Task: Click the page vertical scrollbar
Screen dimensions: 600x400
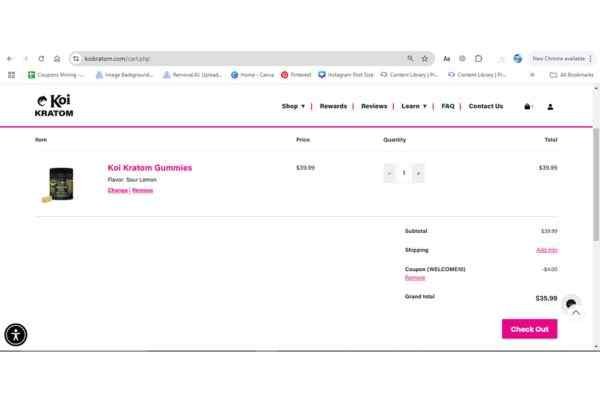Action: click(596, 184)
